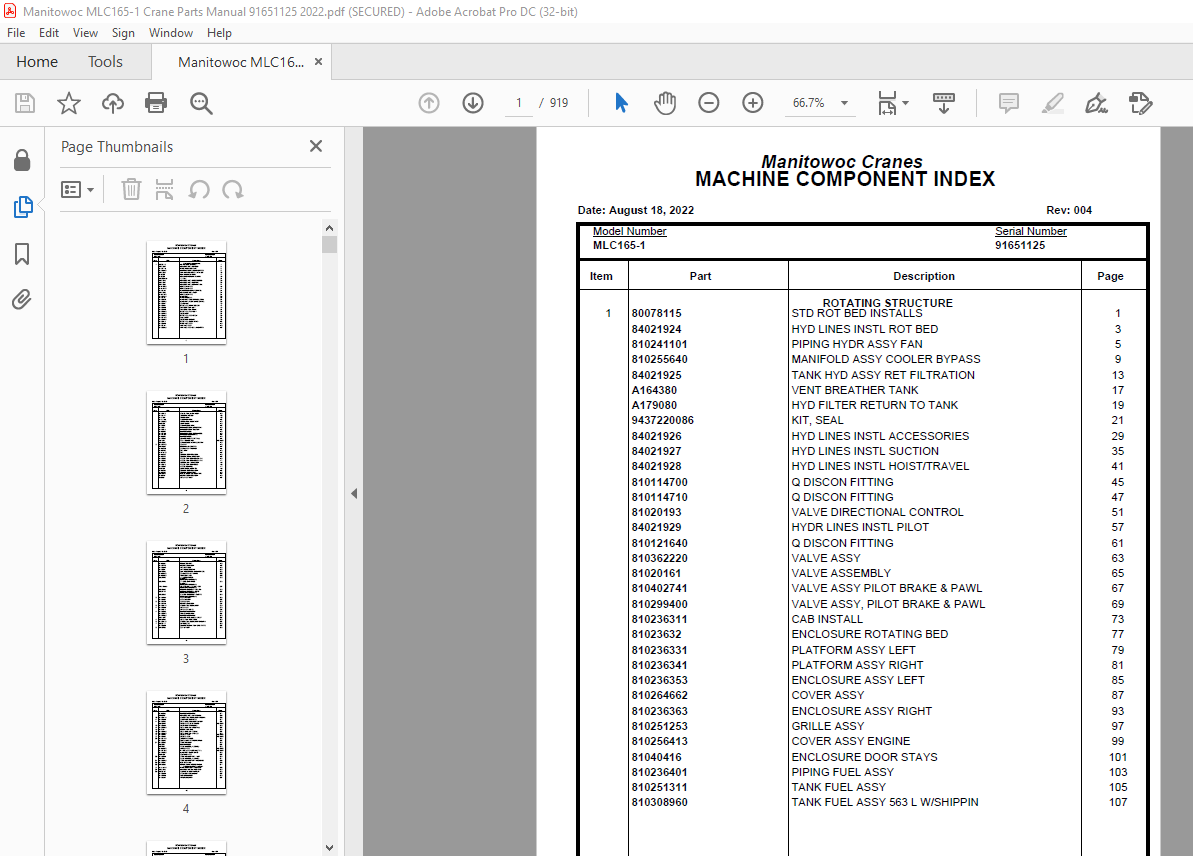Click the print pages icon in thumbnails

coord(164,189)
